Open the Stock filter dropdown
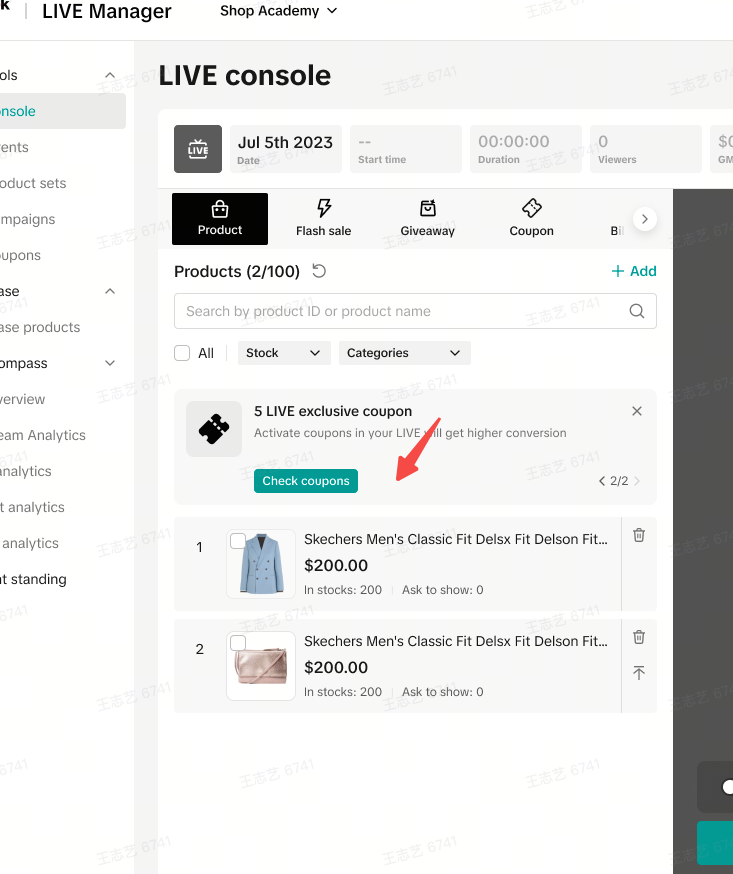The height and width of the screenshot is (874, 733). (284, 353)
